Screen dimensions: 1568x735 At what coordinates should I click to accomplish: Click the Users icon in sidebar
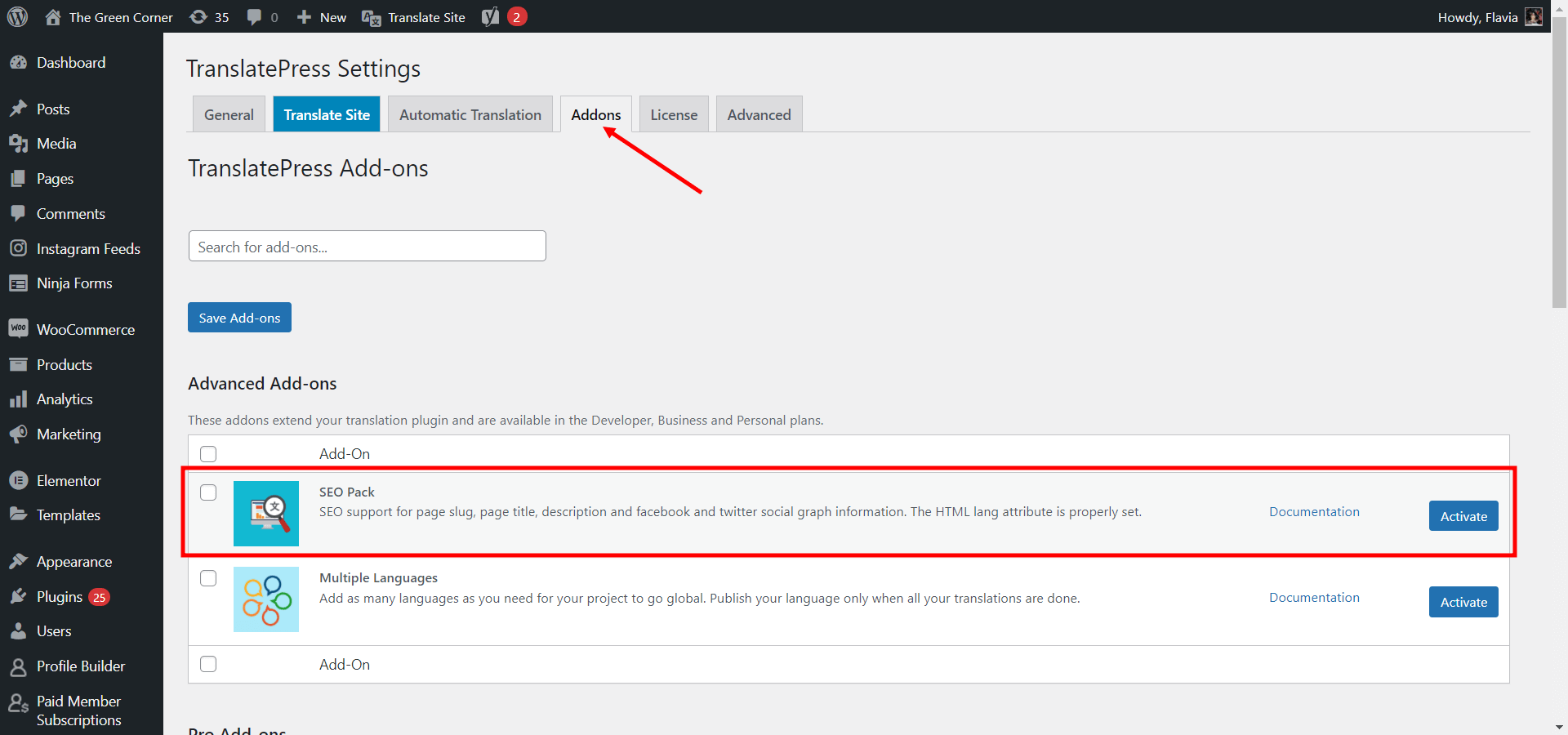point(19,631)
